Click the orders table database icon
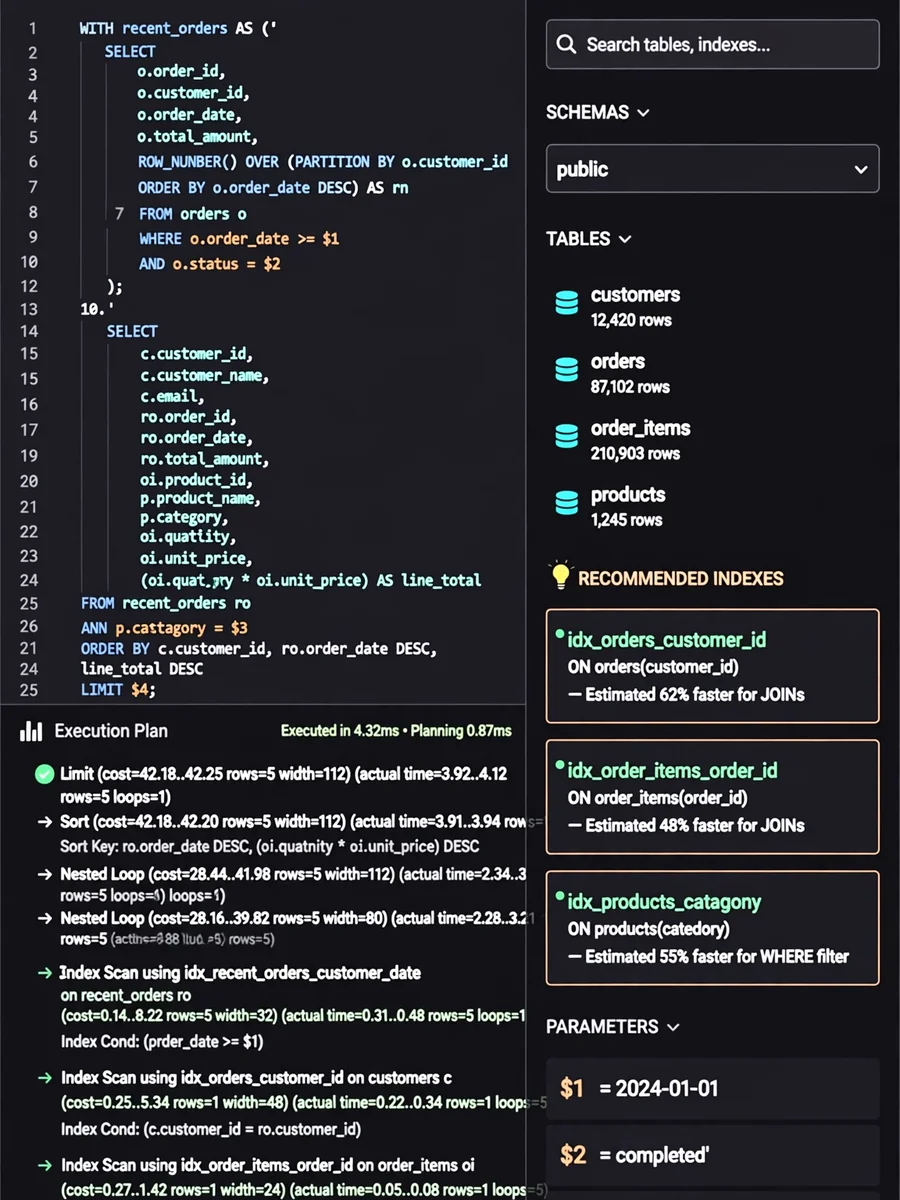The image size is (900, 1200). [x=567, y=370]
